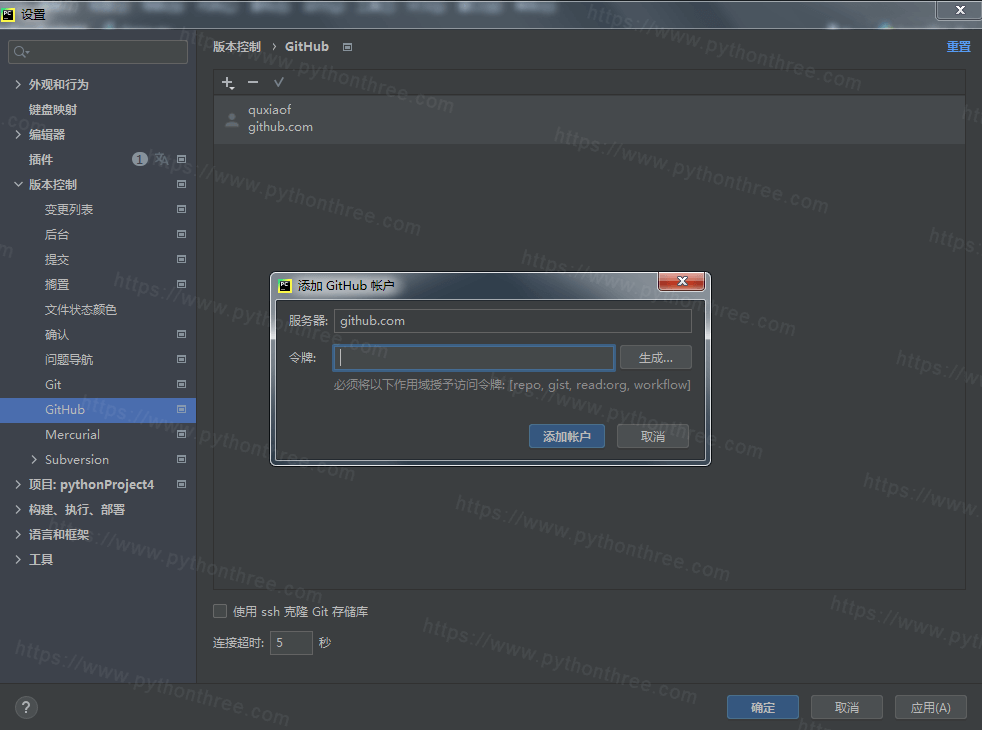Select 变更列表 in the settings tree
The width and height of the screenshot is (982, 730).
coord(69,210)
